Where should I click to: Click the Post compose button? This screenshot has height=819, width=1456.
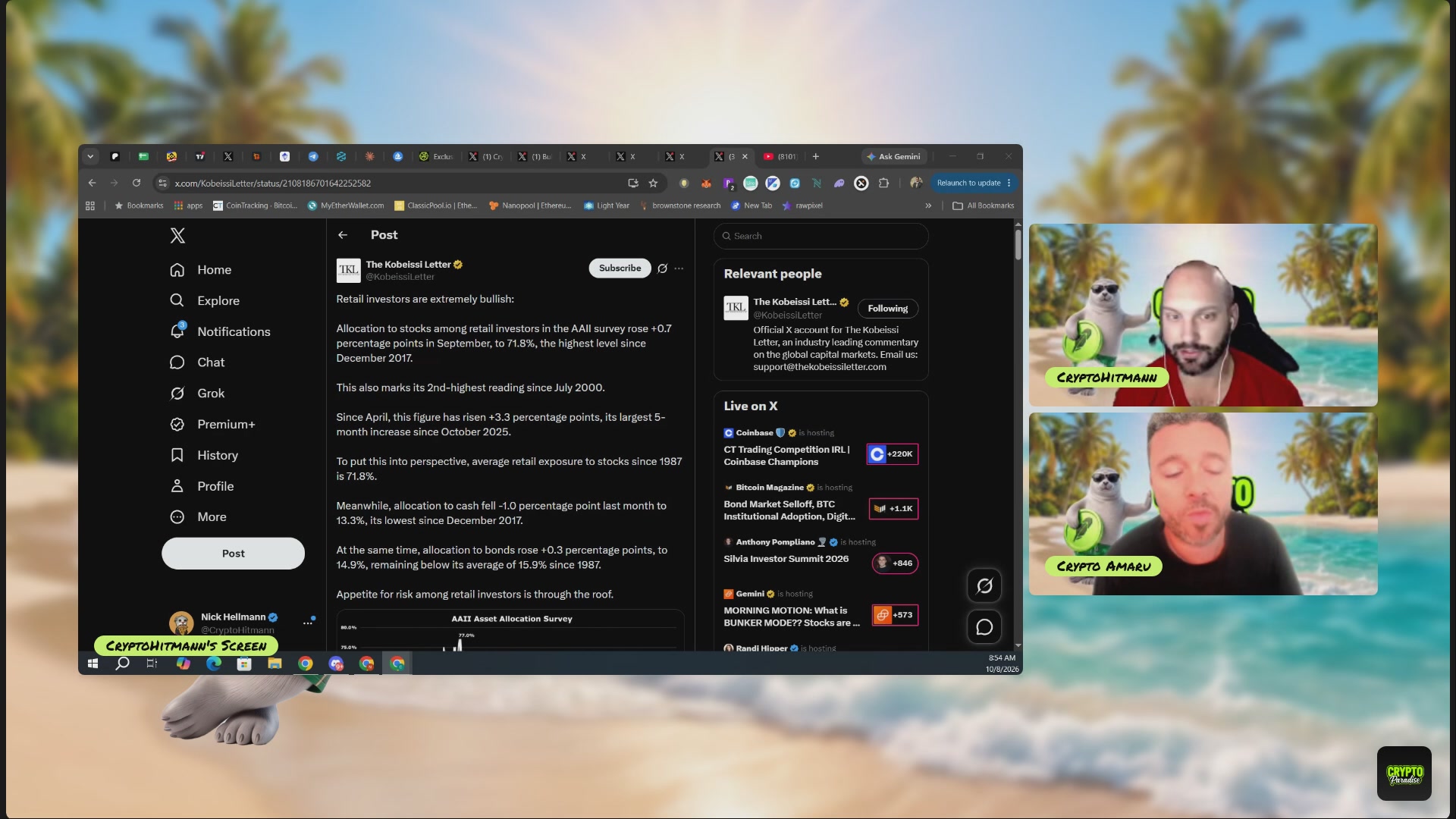pos(233,554)
